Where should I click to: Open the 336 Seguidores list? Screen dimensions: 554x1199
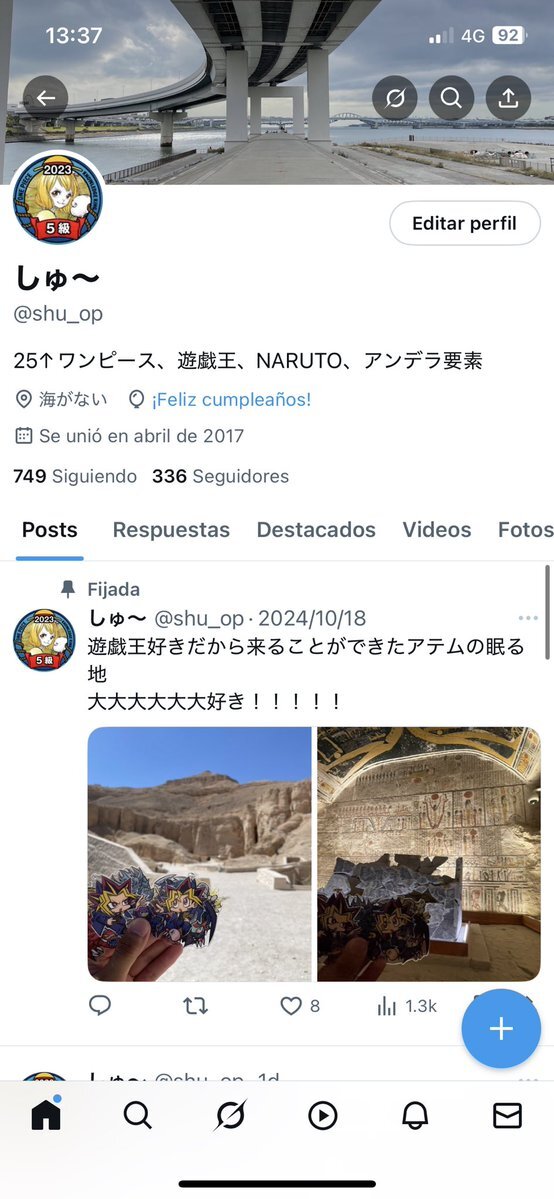click(220, 476)
